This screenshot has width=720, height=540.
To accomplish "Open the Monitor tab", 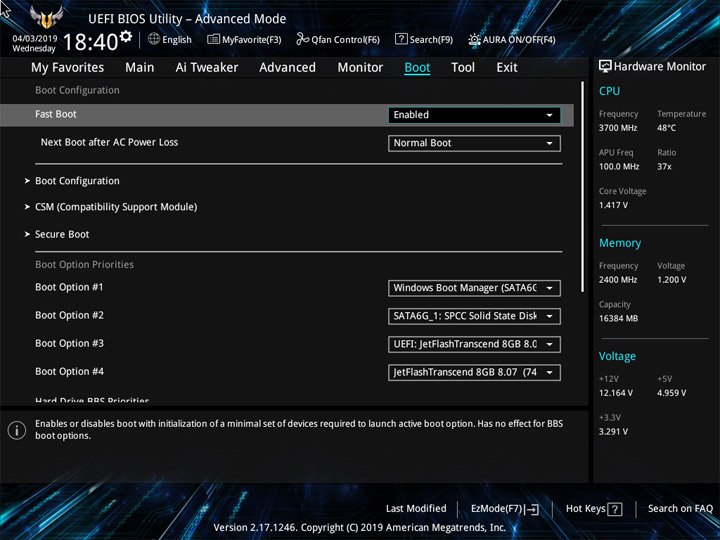I will point(360,68).
